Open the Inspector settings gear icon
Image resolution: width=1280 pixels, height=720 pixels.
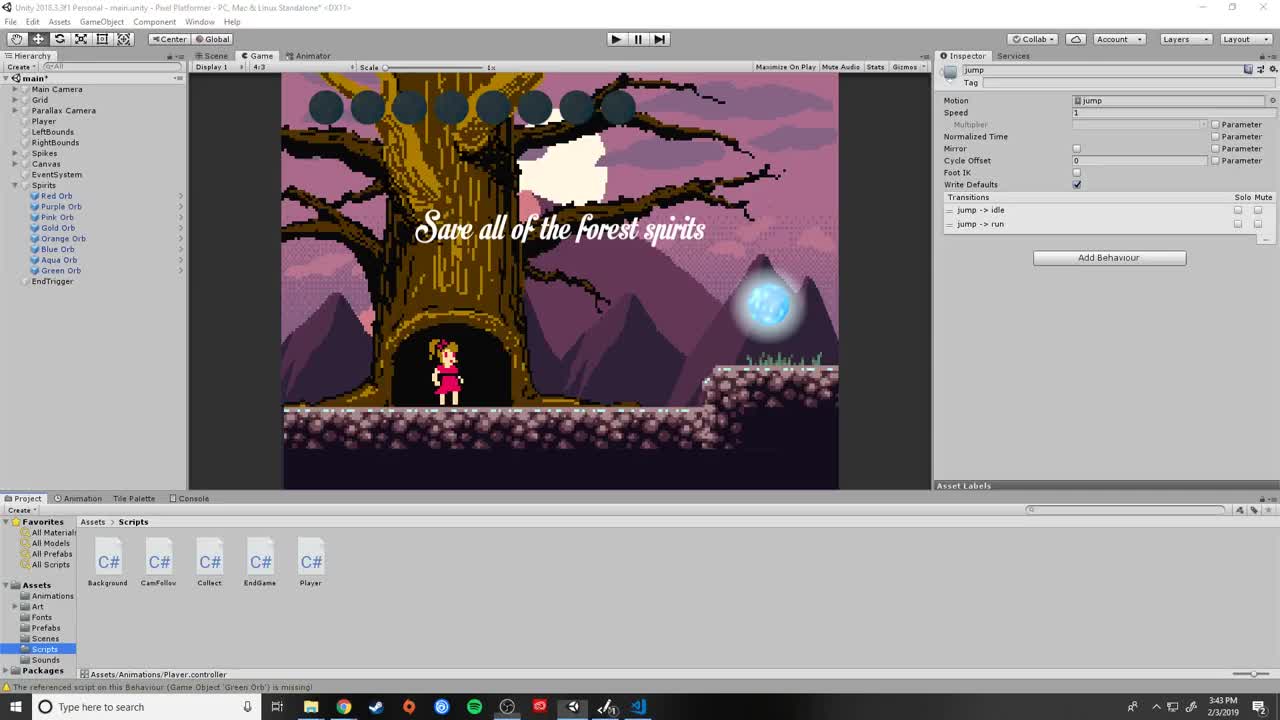point(1273,69)
